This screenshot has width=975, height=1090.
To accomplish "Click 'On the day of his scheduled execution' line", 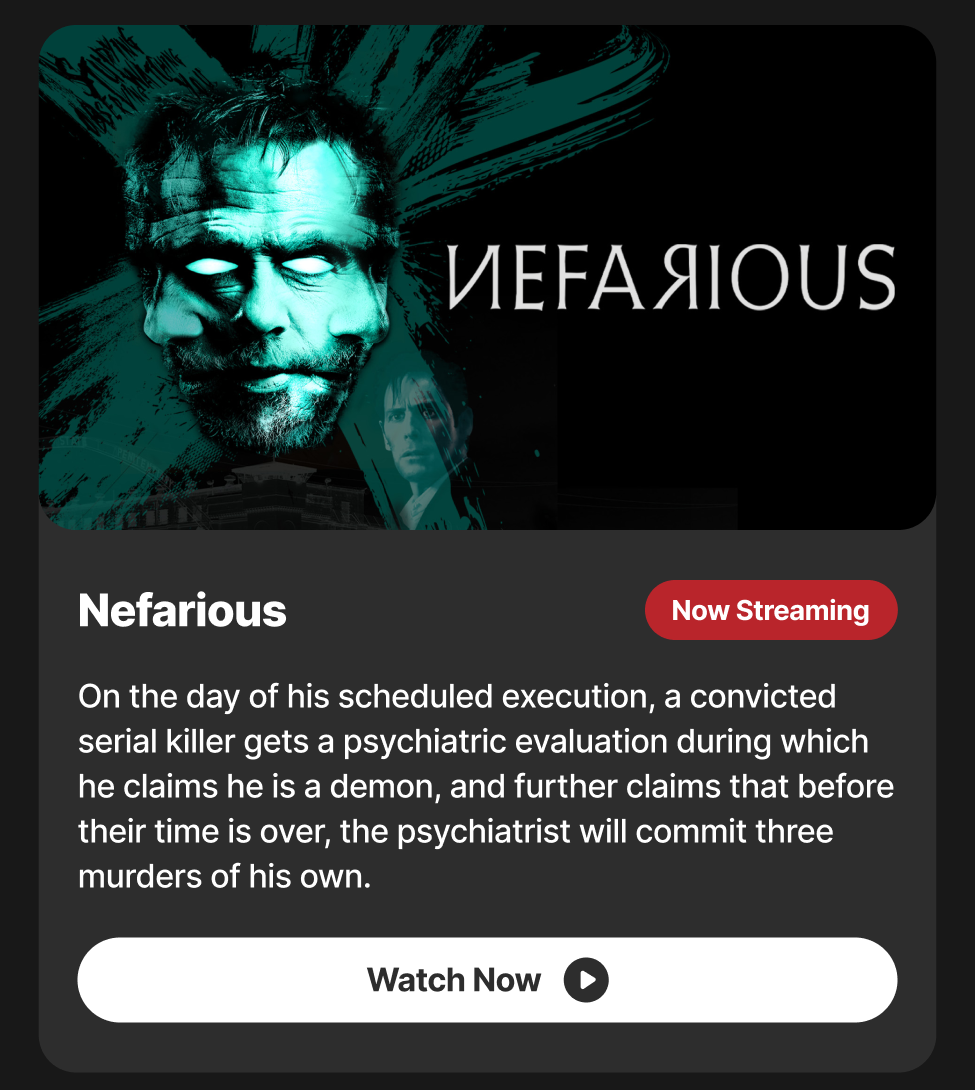I will (x=457, y=697).
